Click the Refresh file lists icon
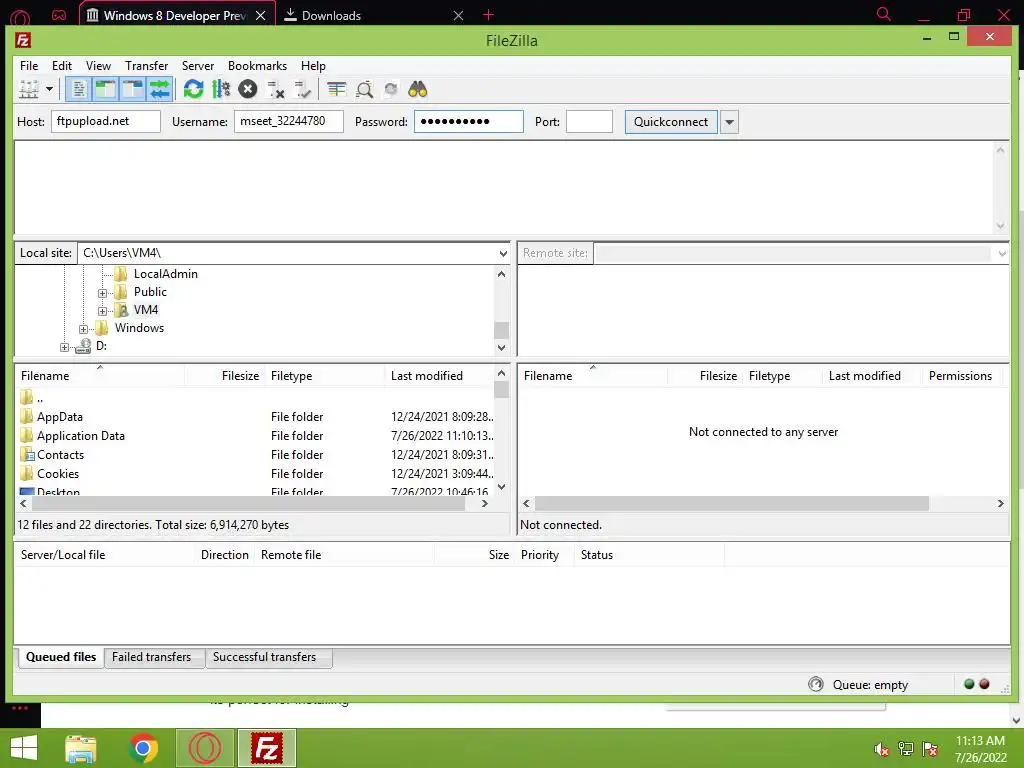1024x768 pixels. (x=193, y=89)
